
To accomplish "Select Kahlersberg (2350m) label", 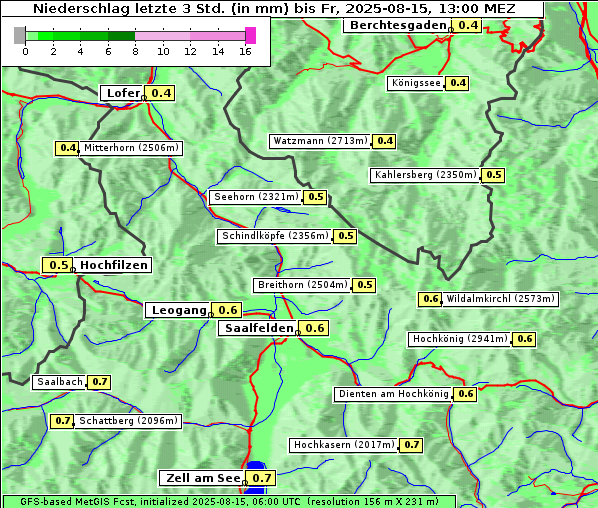I will (x=425, y=175).
